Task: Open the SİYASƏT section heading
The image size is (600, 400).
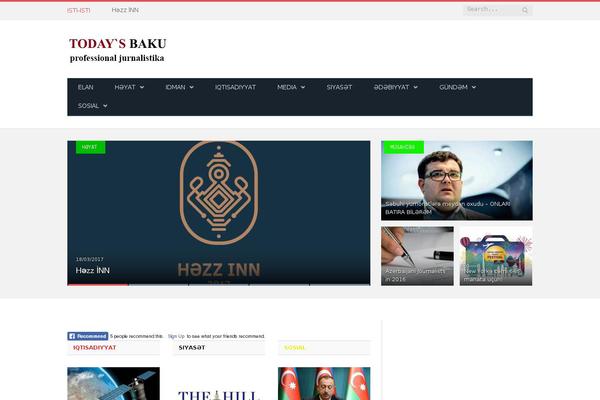Action: 192,348
